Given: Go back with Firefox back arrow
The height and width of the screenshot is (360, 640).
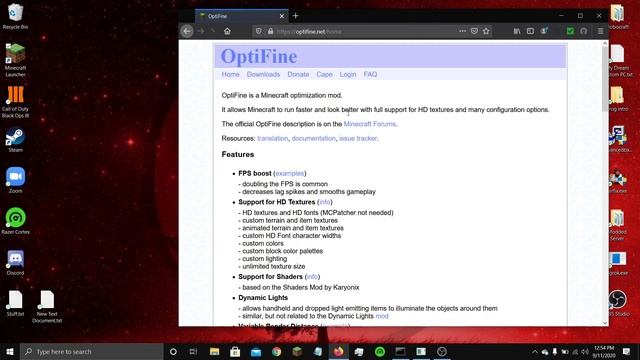Looking at the screenshot, I should coord(187,31).
